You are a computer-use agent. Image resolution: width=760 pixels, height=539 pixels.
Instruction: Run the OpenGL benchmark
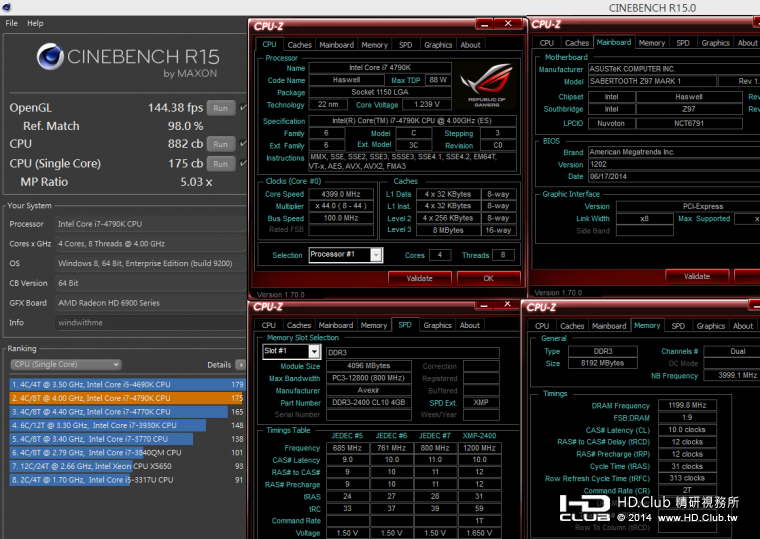tap(221, 108)
